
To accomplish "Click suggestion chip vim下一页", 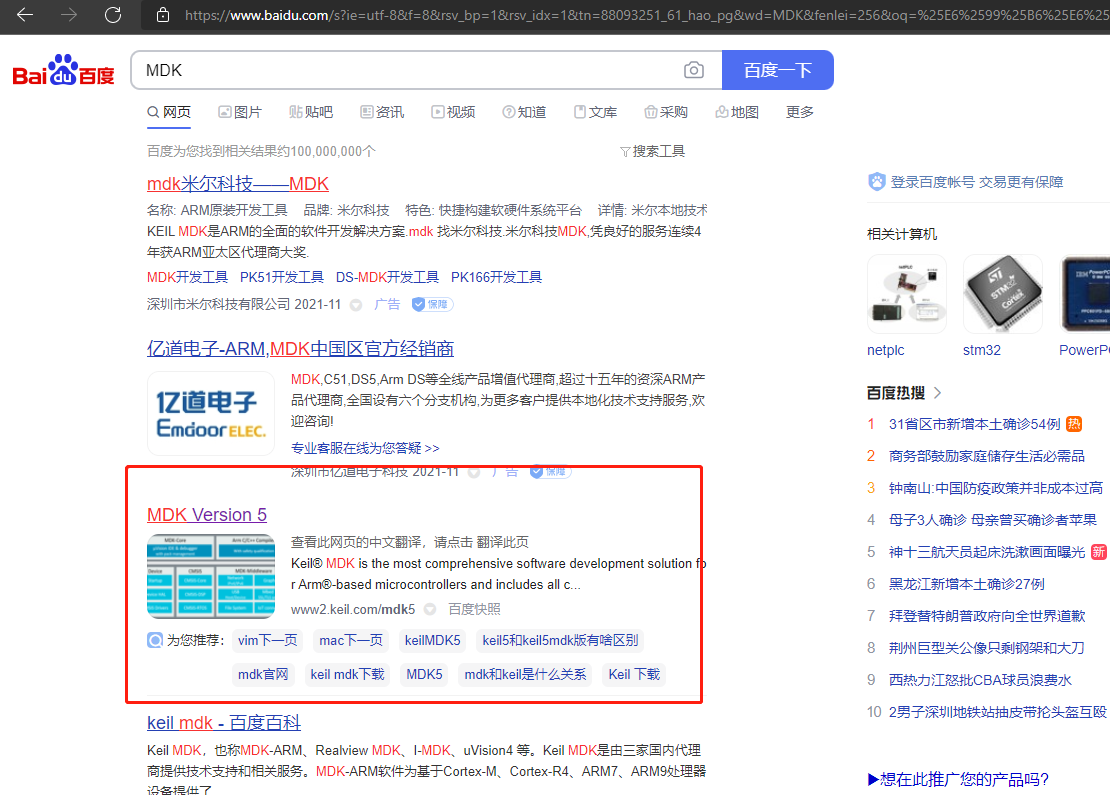I will (x=268, y=641).
